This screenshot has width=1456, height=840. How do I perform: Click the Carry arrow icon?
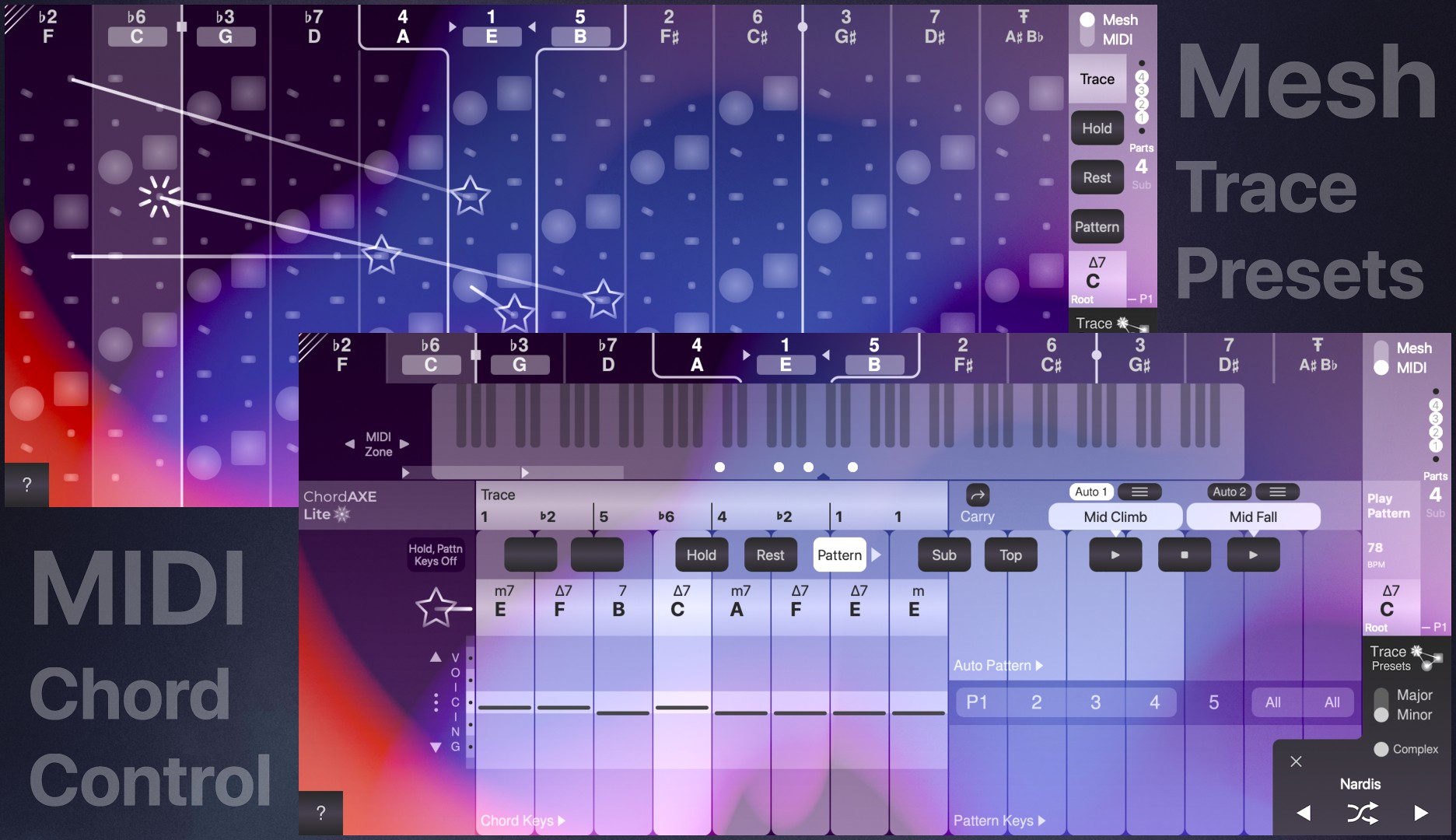tap(977, 495)
